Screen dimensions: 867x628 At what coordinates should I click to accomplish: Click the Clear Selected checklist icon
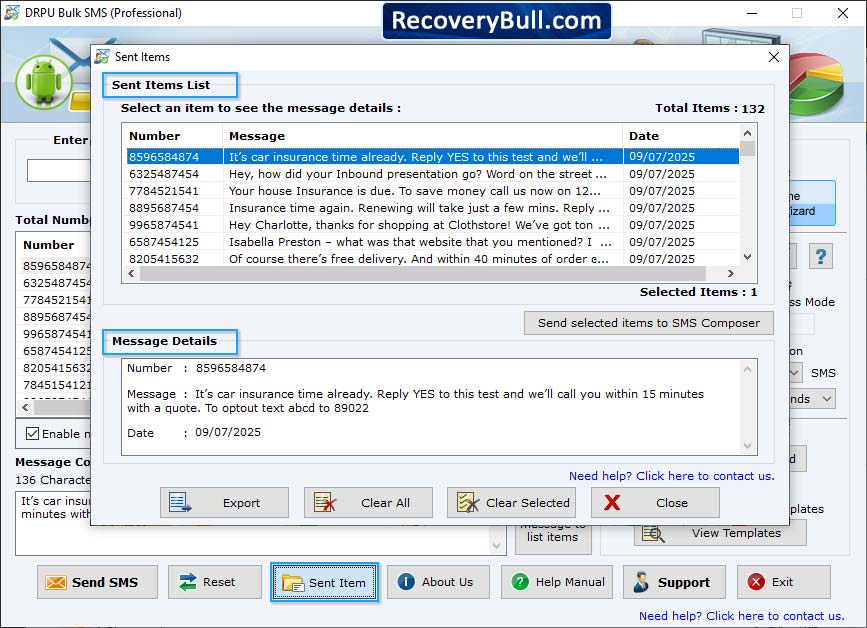(468, 503)
